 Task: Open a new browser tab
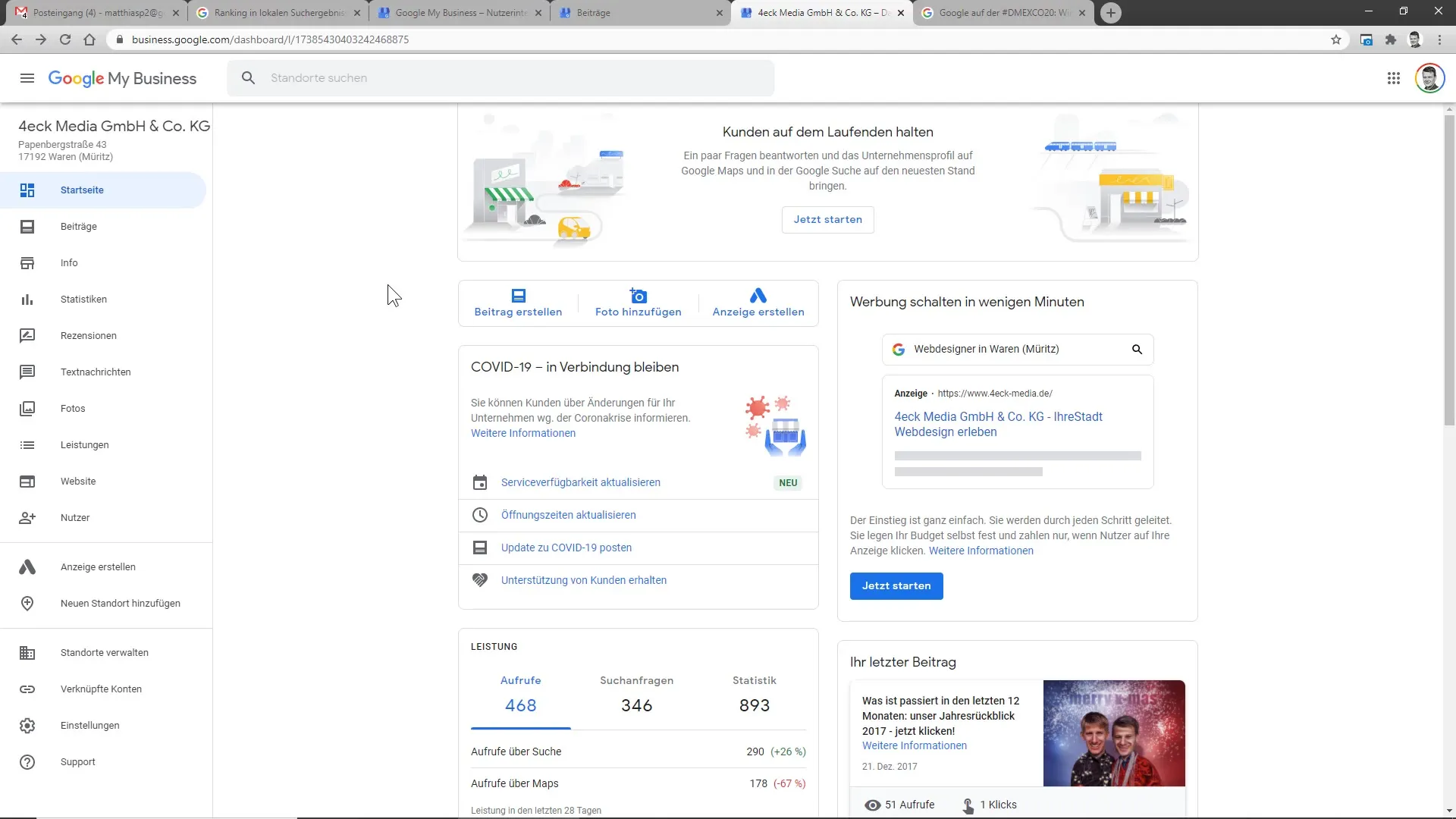pyautogui.click(x=1110, y=13)
